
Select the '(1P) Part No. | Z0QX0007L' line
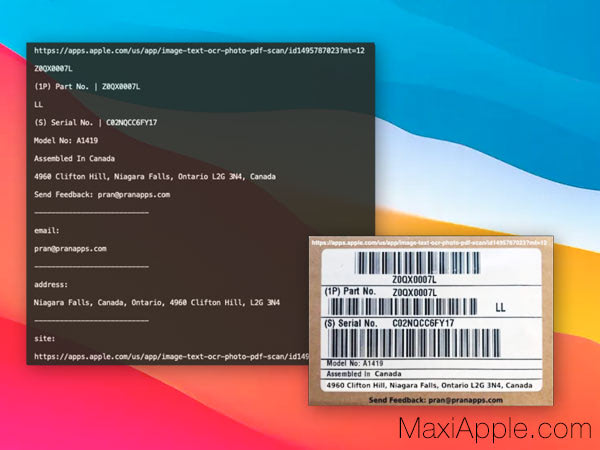coord(87,86)
